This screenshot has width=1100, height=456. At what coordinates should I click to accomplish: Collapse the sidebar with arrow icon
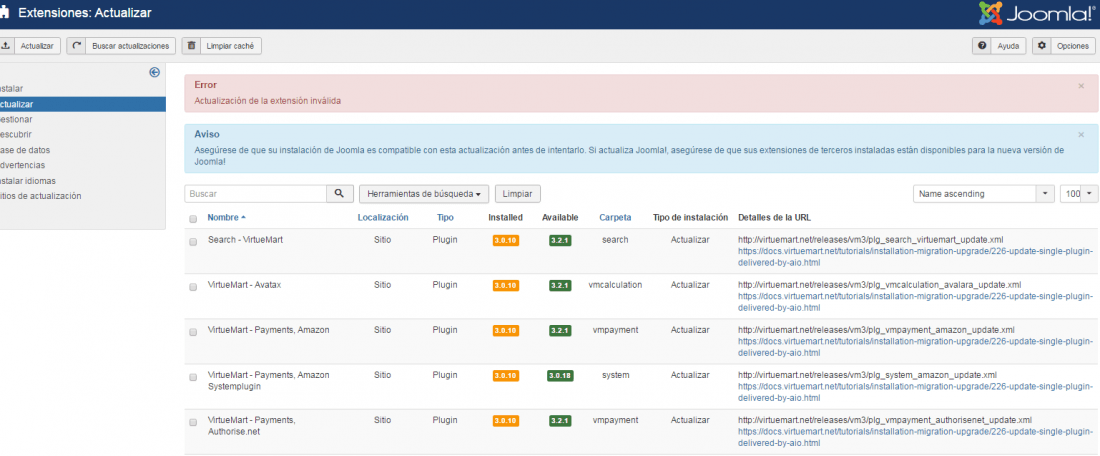(x=154, y=72)
